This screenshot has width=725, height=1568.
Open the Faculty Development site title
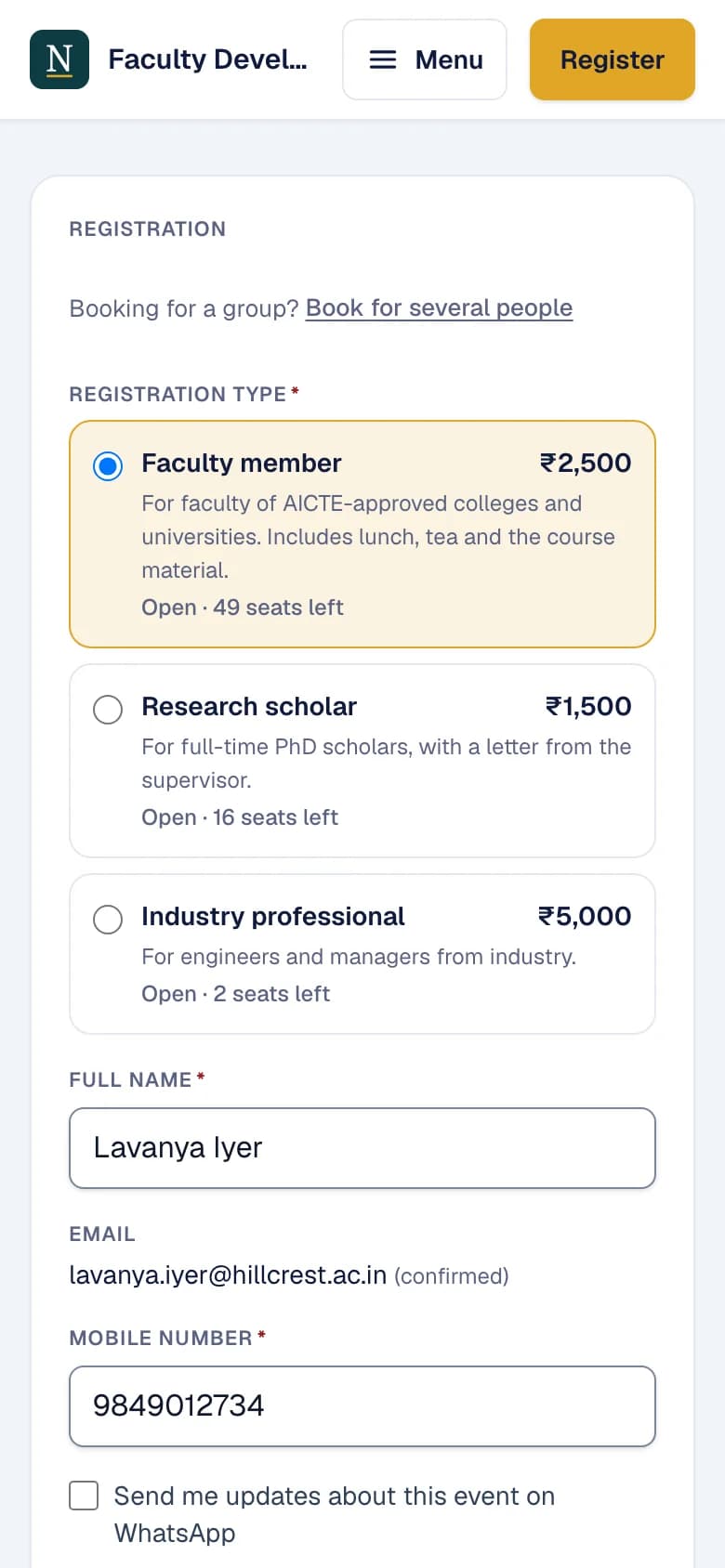pyautogui.click(x=207, y=59)
